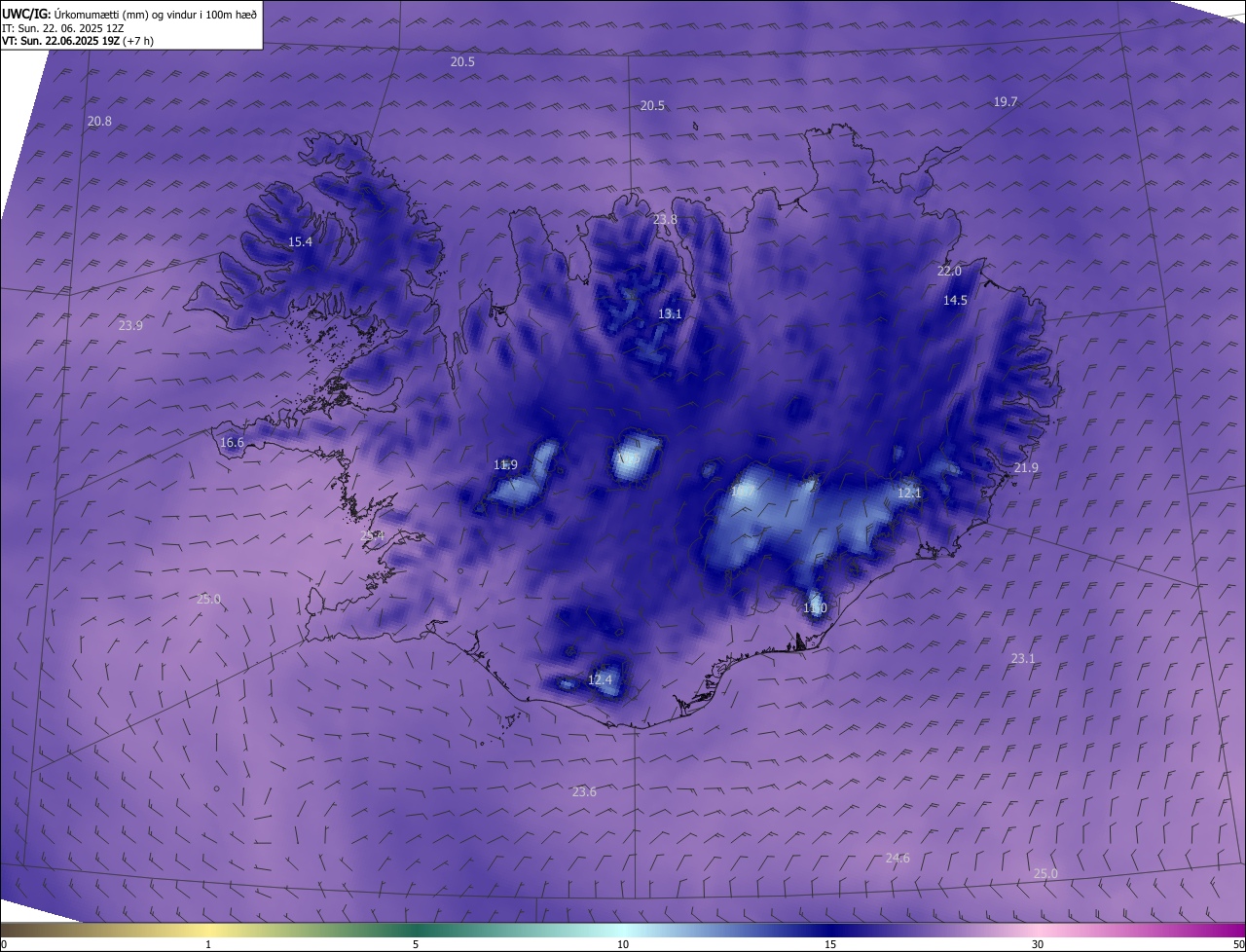Click the 19.7 value label on the map

1006,102
